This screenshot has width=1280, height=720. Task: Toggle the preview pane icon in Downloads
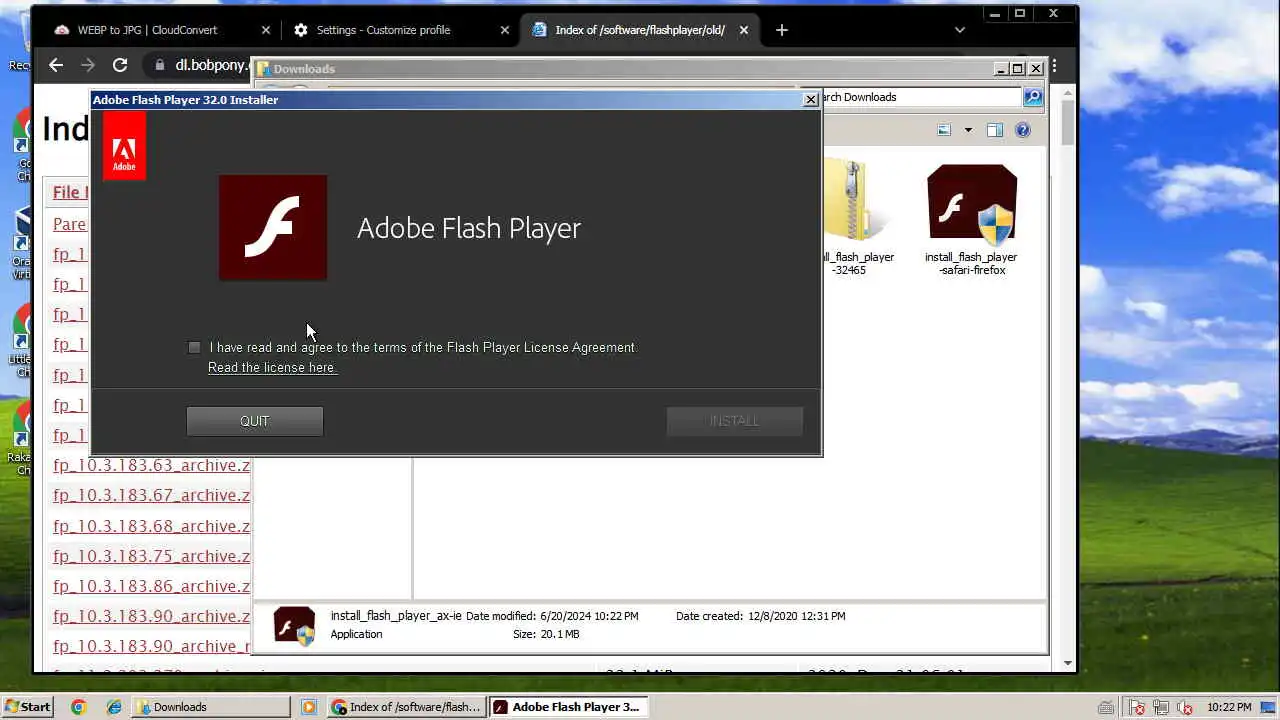pos(994,130)
